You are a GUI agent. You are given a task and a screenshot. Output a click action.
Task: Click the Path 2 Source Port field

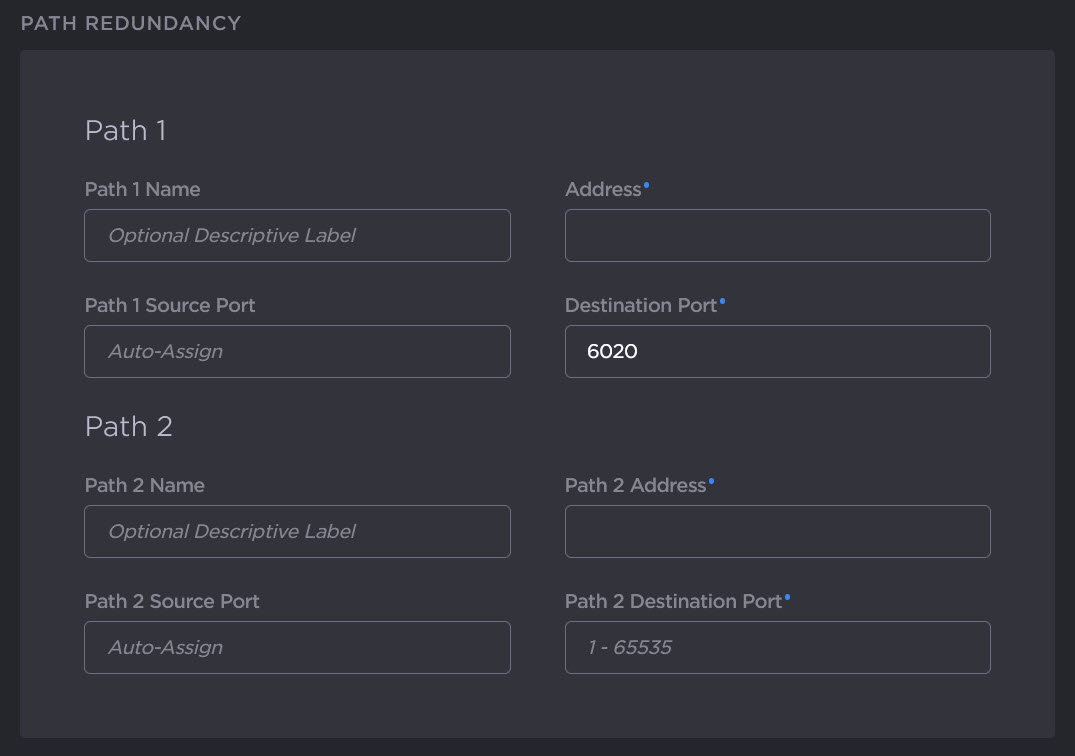click(x=297, y=647)
